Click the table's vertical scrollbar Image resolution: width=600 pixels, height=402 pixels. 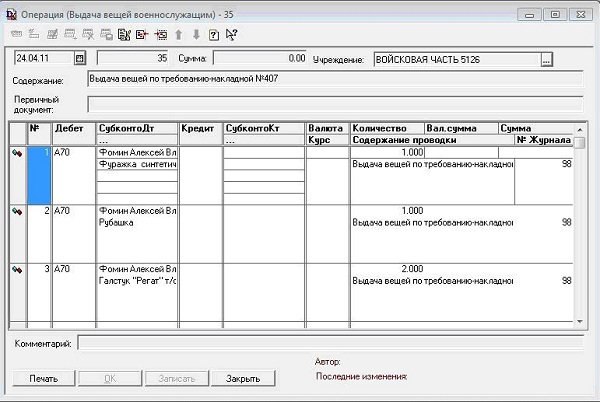(x=580, y=230)
